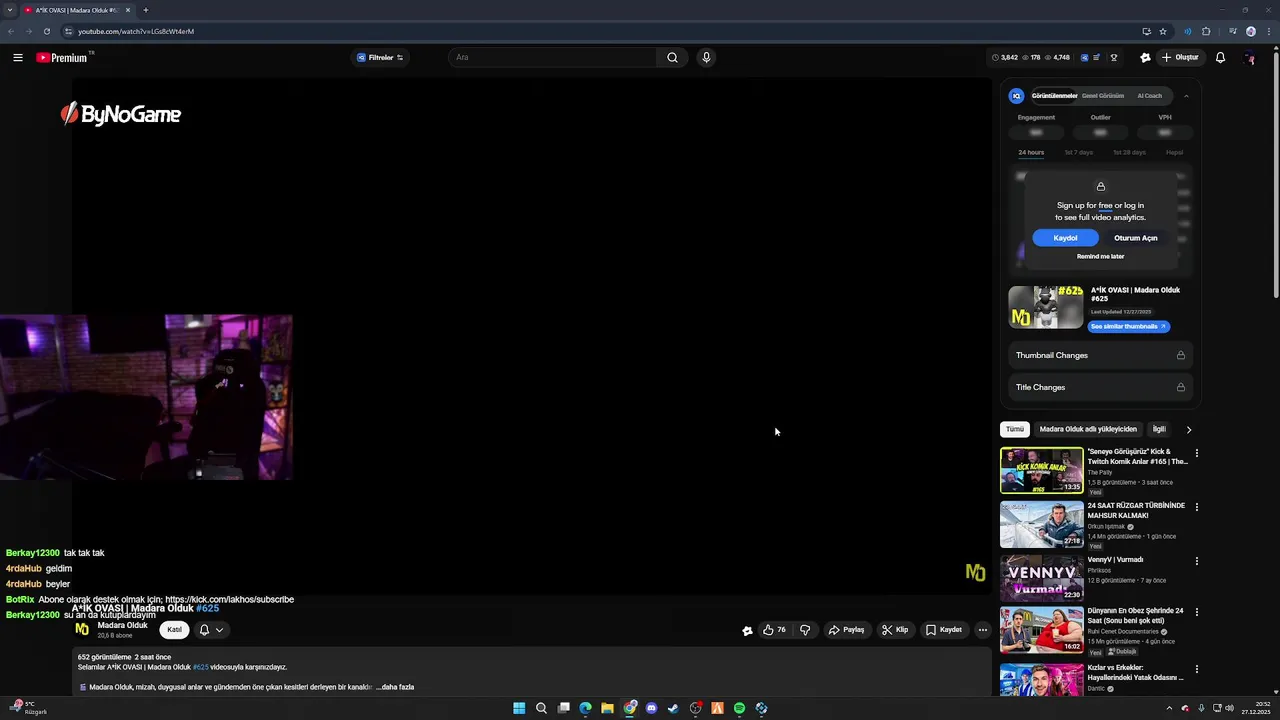
Task: Click the install app icon in address bar
Action: pyautogui.click(x=1146, y=31)
